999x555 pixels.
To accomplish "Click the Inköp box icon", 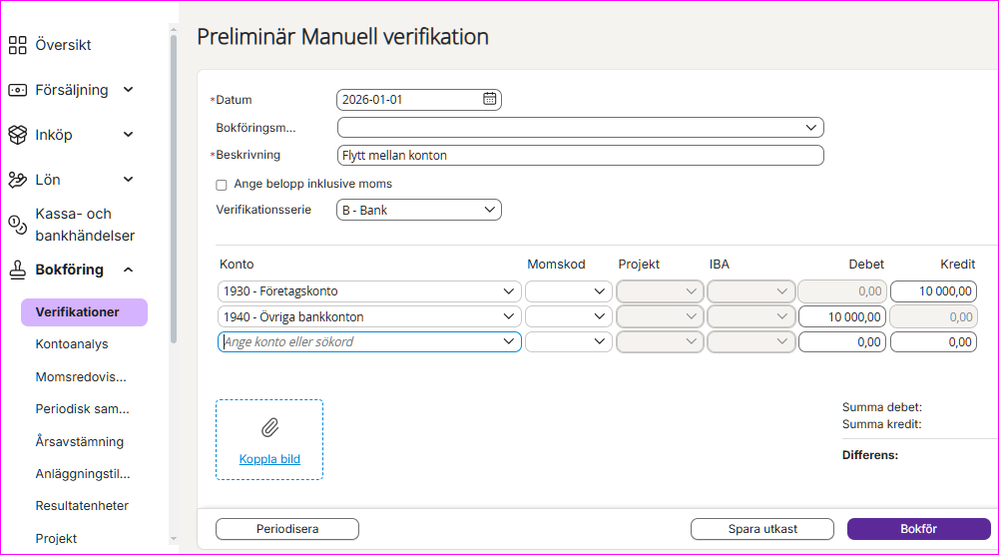I will click(18, 135).
